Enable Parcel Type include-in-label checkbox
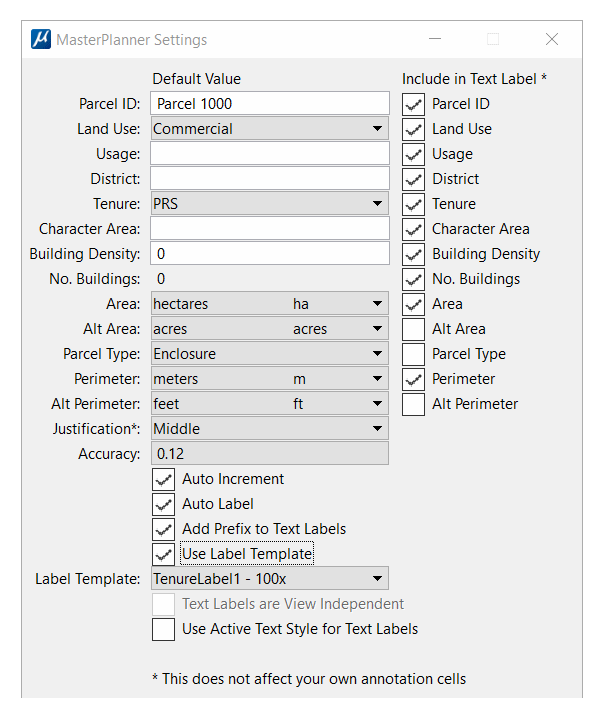 pos(414,354)
